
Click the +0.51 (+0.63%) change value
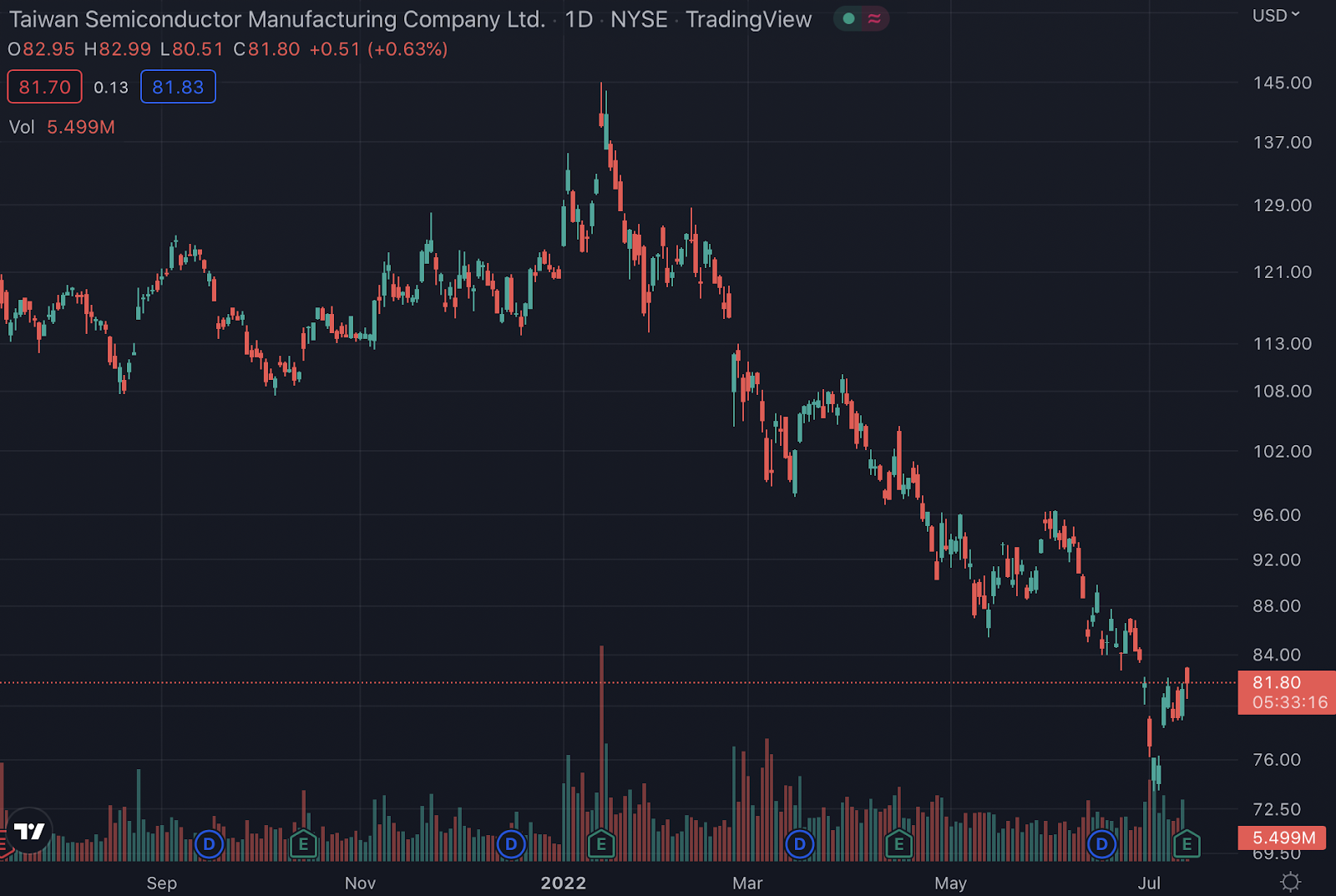[378, 49]
